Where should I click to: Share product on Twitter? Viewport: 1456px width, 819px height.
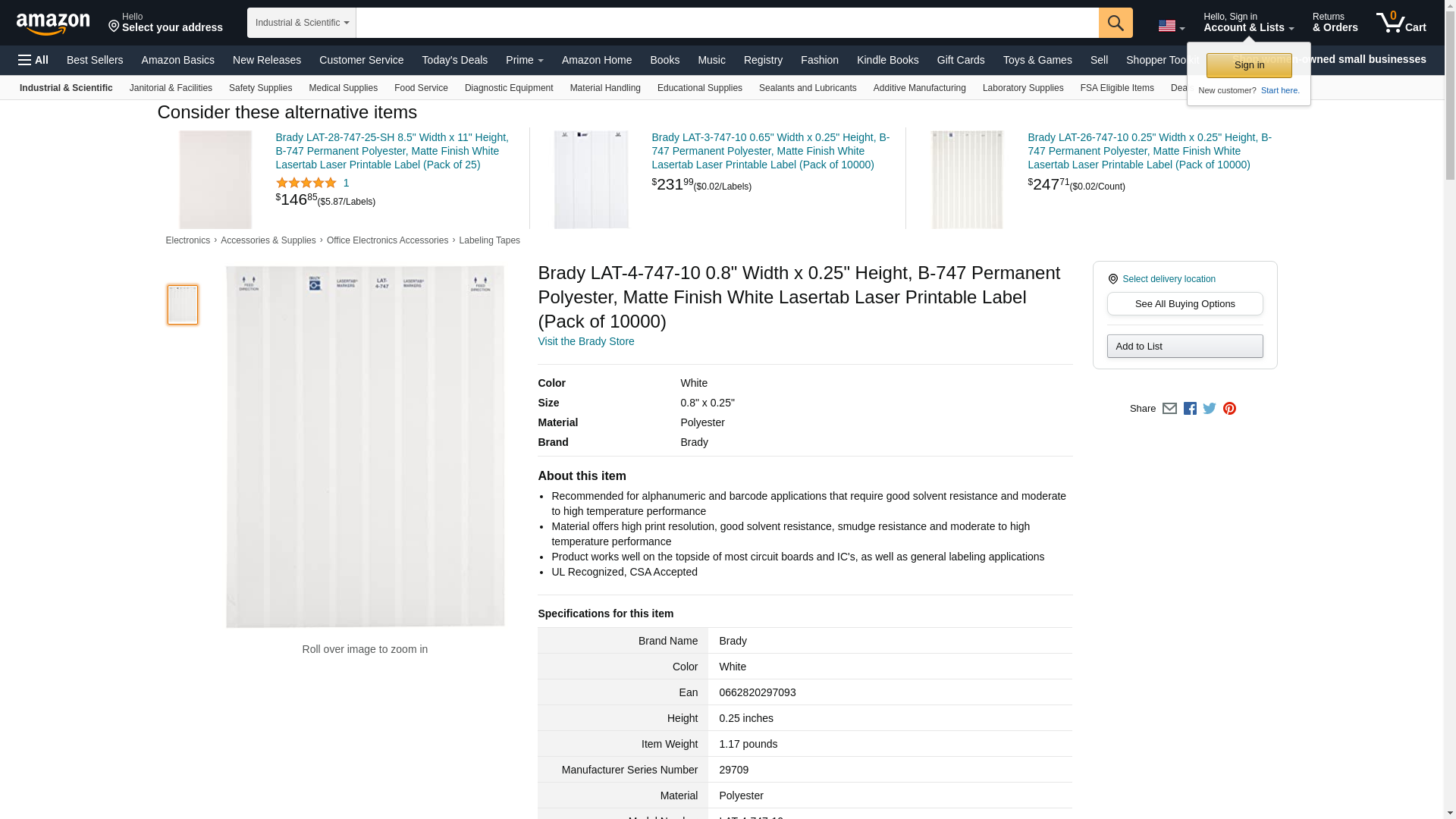click(x=1210, y=409)
